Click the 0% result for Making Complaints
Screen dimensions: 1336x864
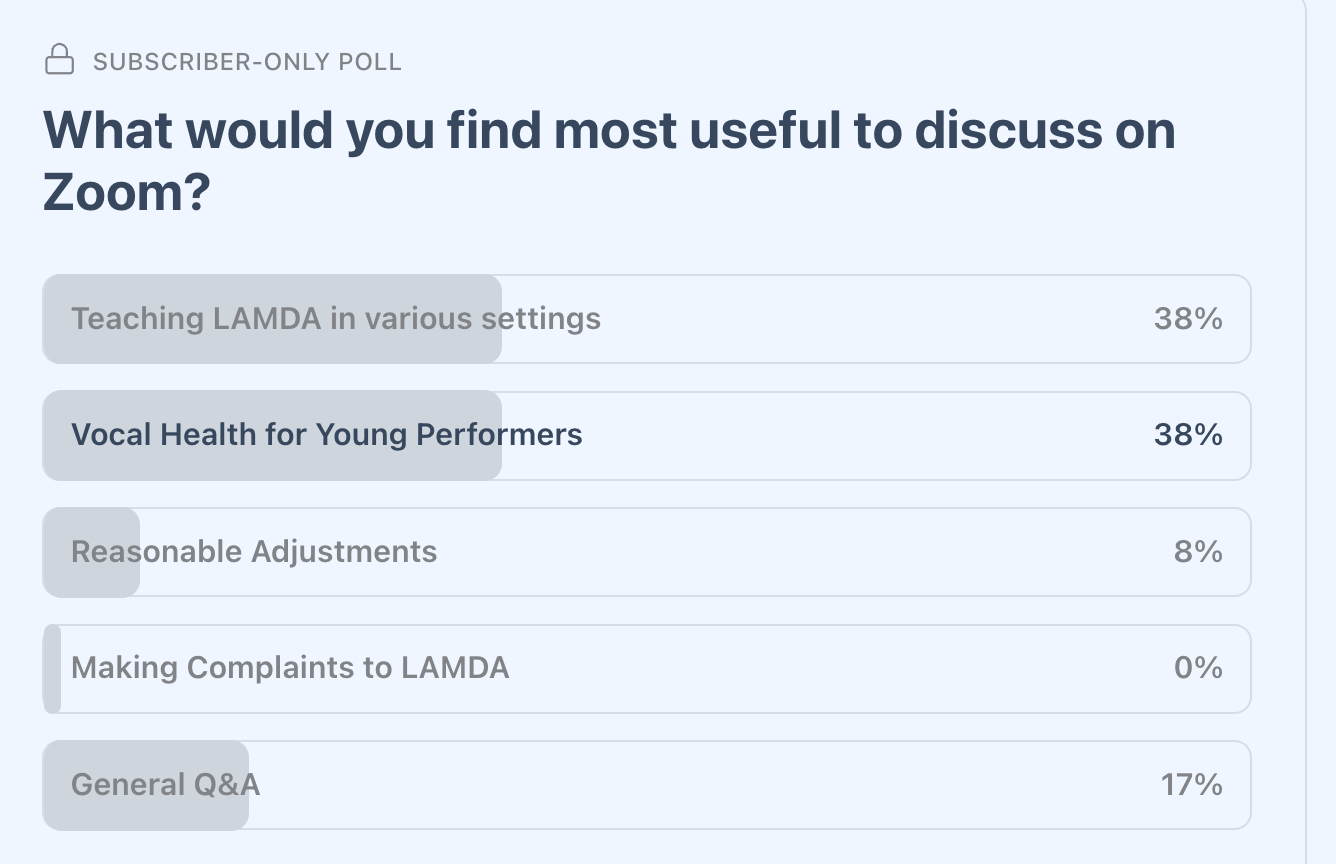click(1198, 668)
